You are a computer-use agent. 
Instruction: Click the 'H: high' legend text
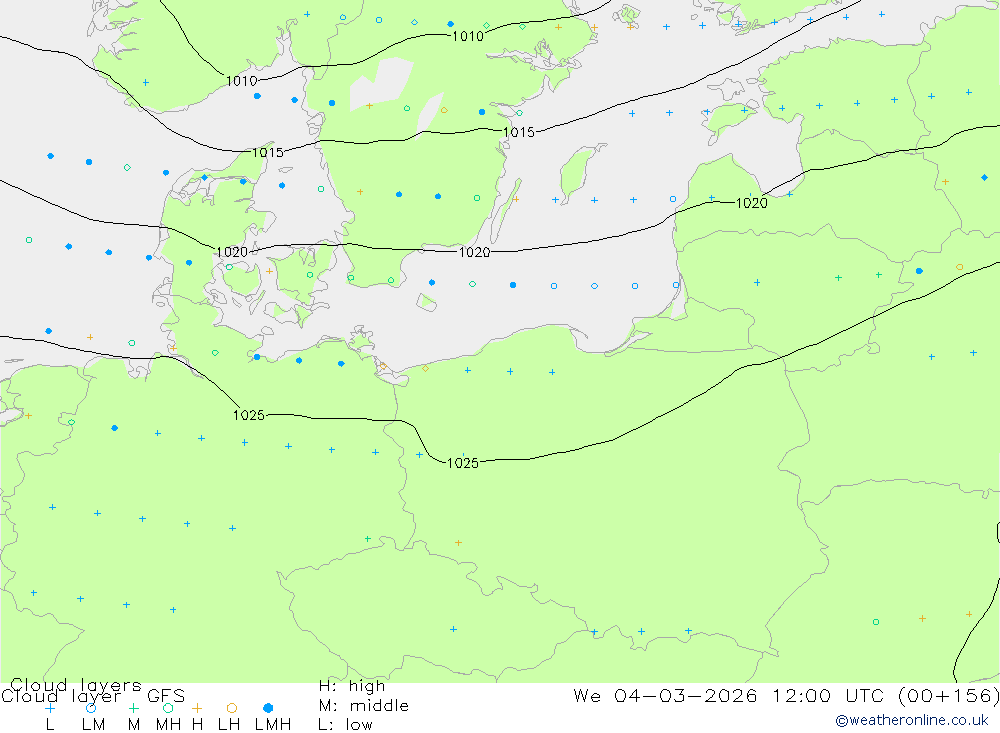(x=352, y=686)
